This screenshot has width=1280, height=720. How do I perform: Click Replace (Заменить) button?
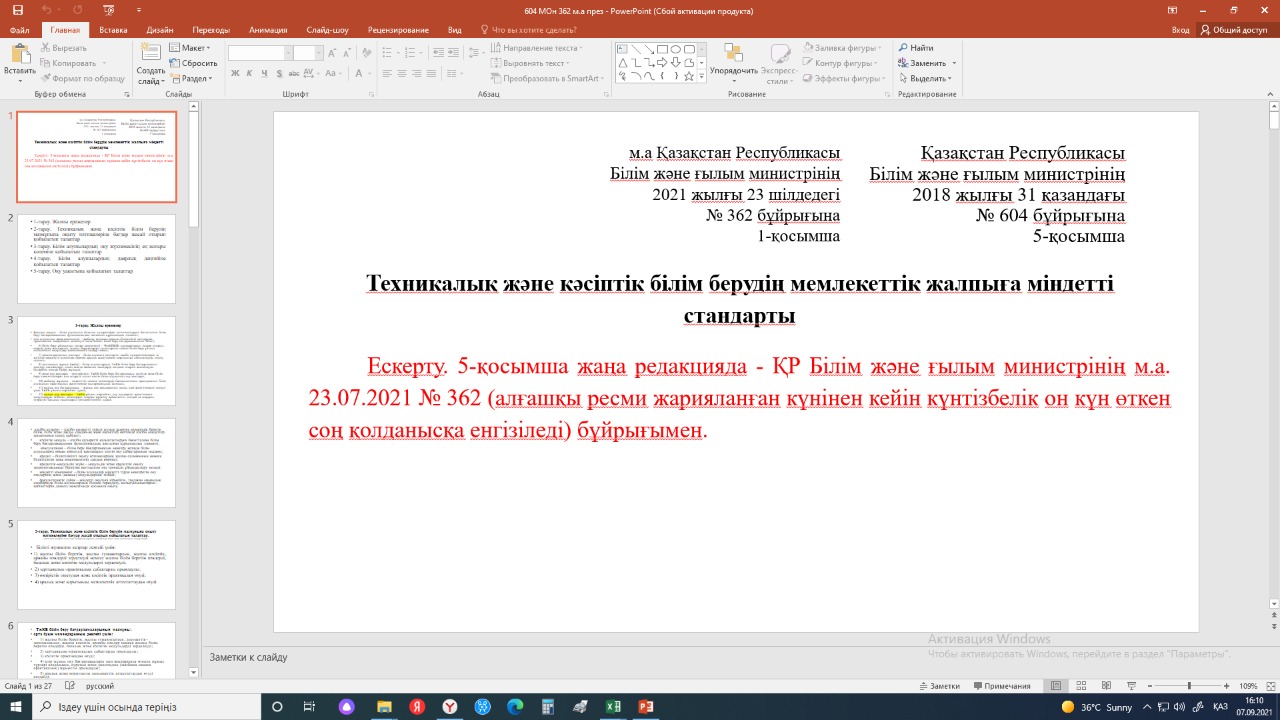(926, 63)
